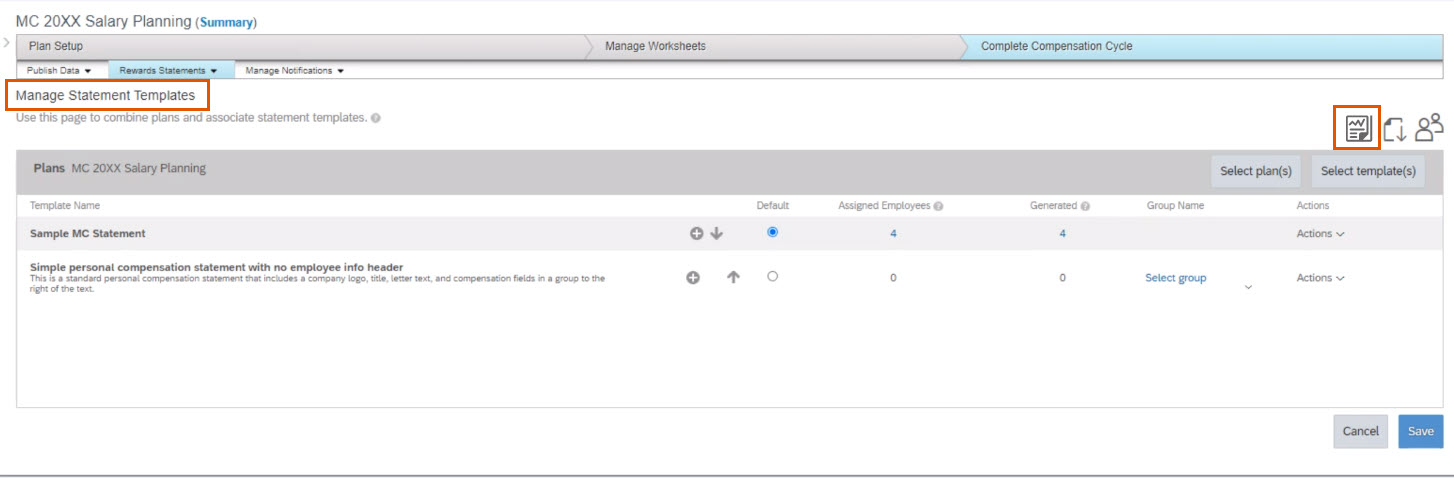This screenshot has height=478, width=1454.
Task: Open Actions dropdown for Sample MC Statement
Action: click(x=1320, y=234)
